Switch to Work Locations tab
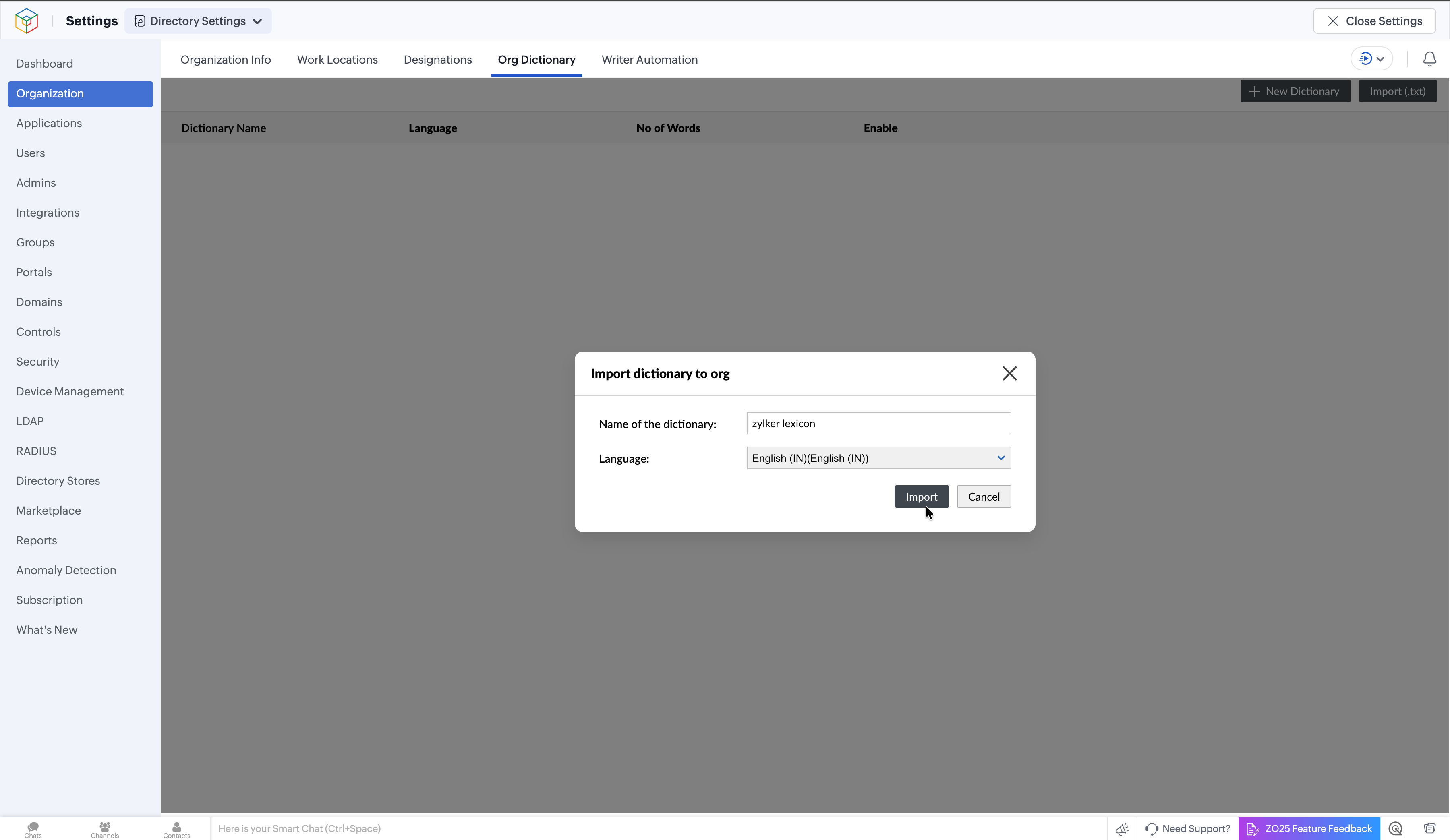This screenshot has height=840, width=1450. point(337,59)
